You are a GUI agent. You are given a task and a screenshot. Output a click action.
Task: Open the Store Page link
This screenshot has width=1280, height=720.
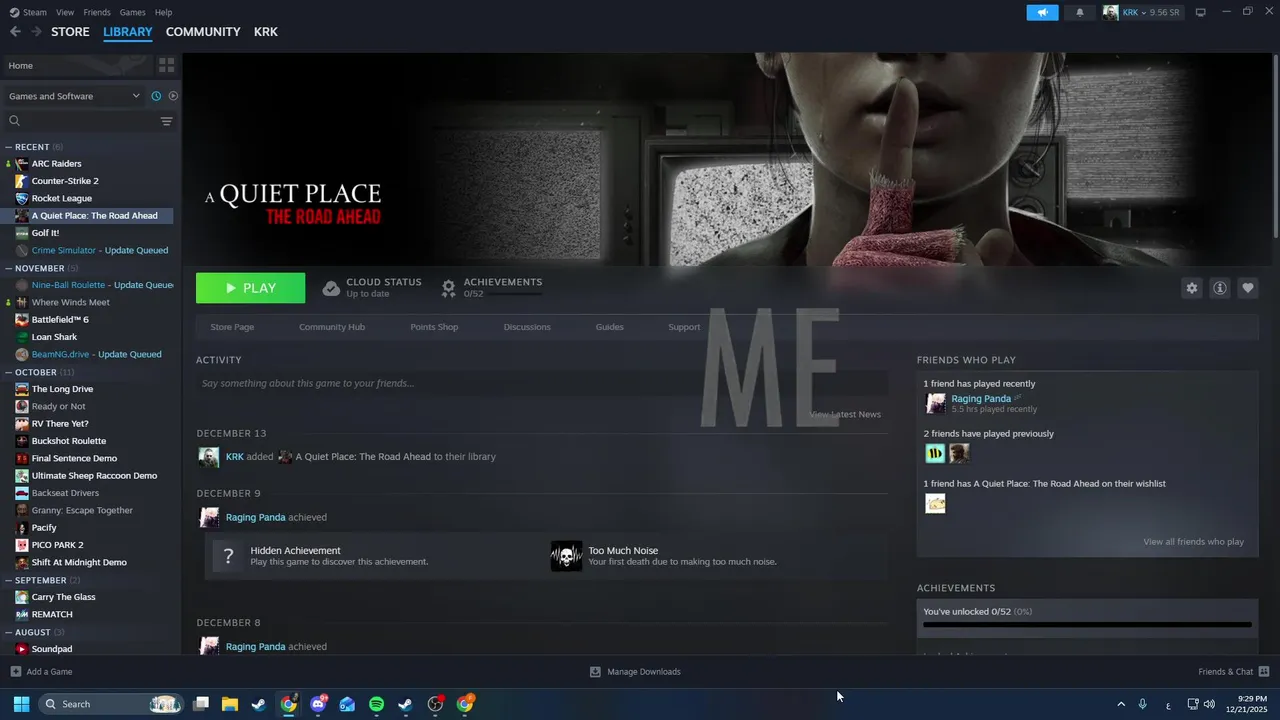[232, 327]
